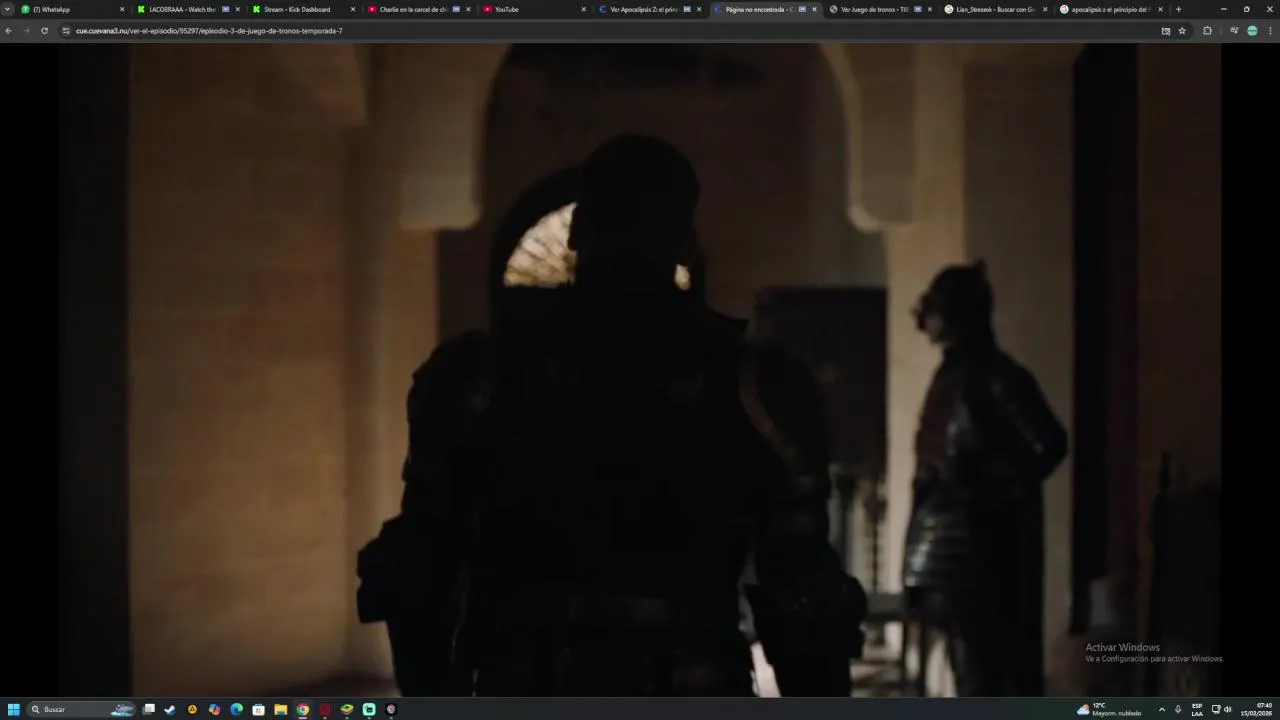Open the Chrome profile avatar
This screenshot has height=720, width=1280.
1252,31
